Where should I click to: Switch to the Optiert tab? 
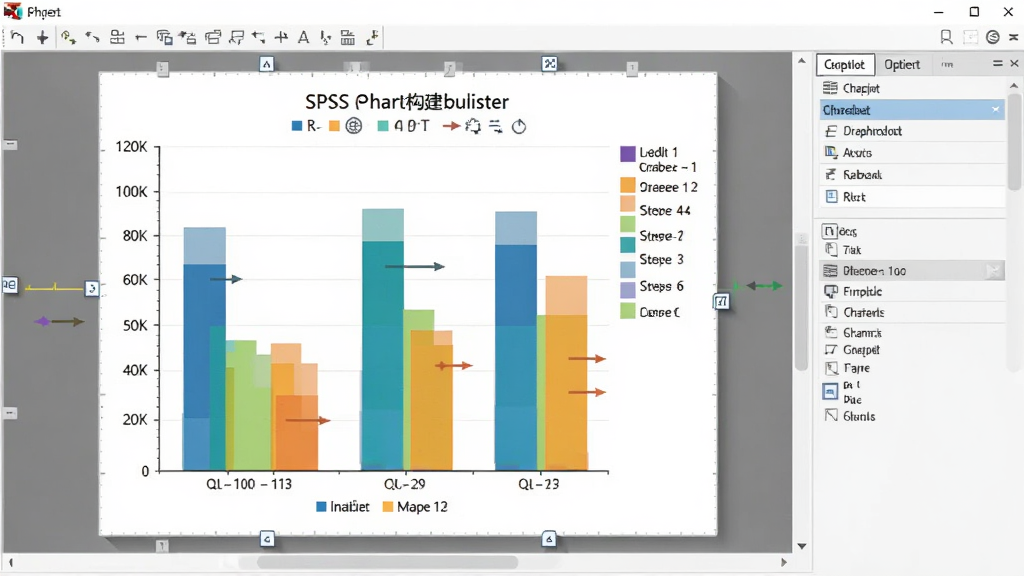pos(902,65)
